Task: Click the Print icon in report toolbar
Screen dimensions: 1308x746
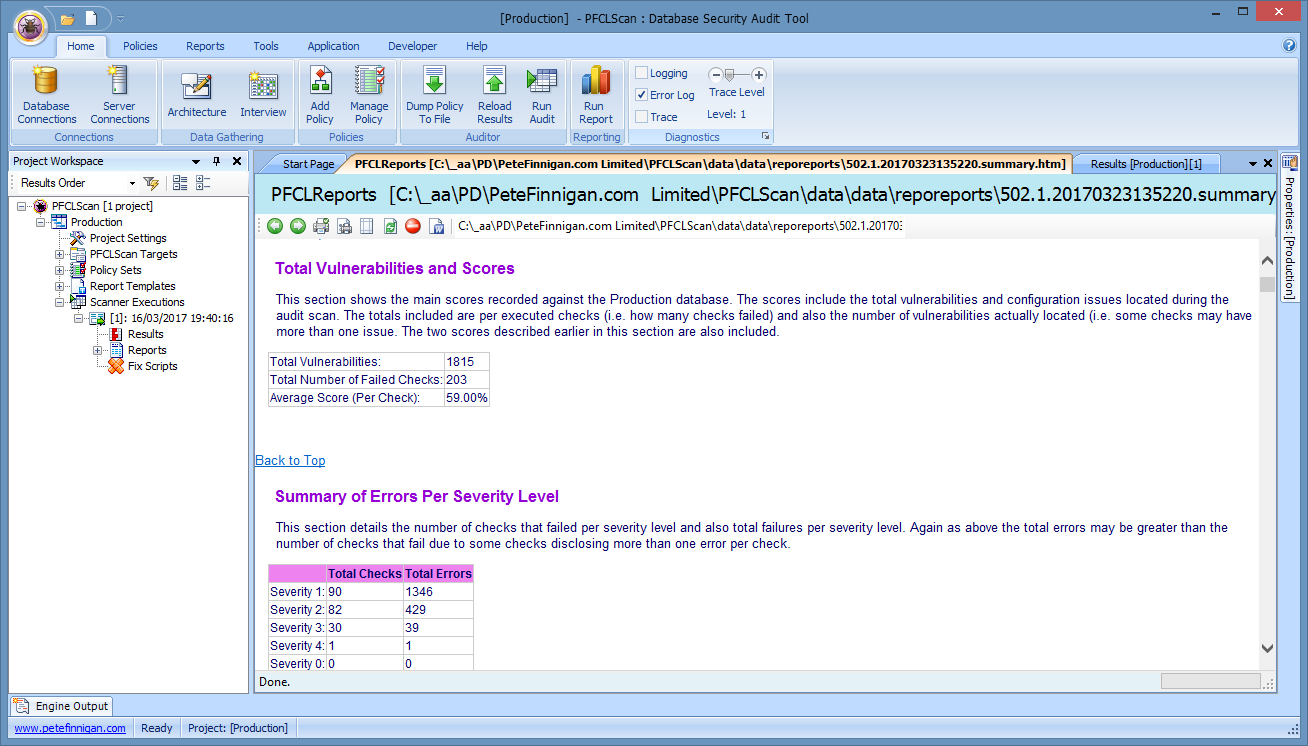Action: tap(321, 226)
